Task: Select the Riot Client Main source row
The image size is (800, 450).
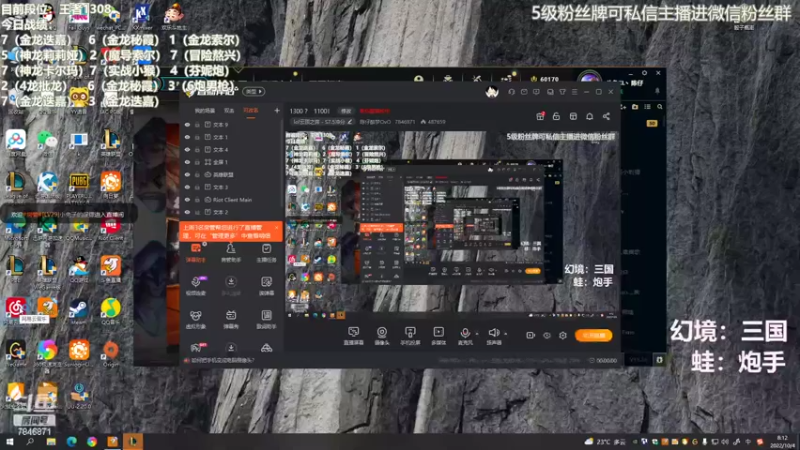Action: pos(231,199)
